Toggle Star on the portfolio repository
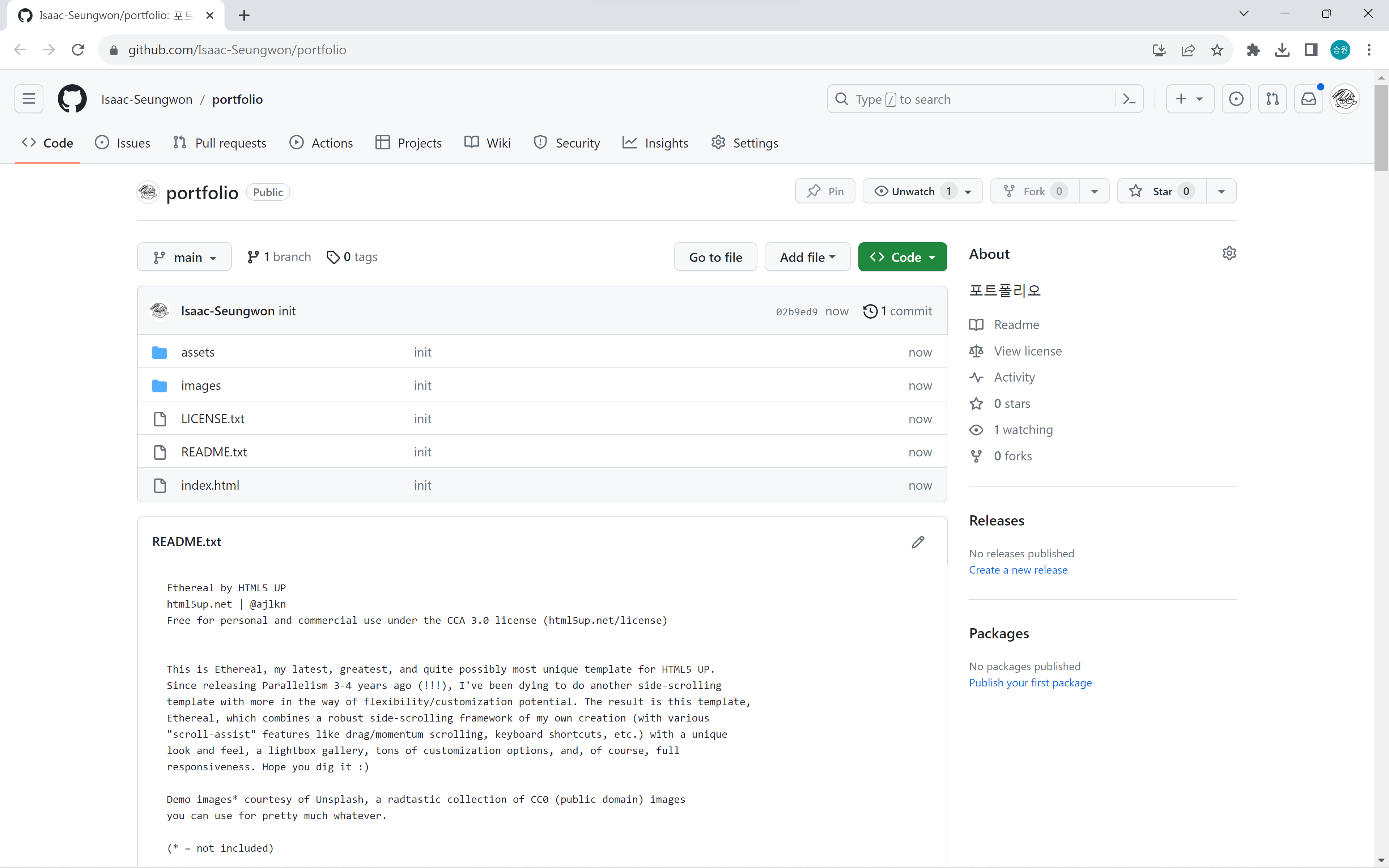 1161,191
